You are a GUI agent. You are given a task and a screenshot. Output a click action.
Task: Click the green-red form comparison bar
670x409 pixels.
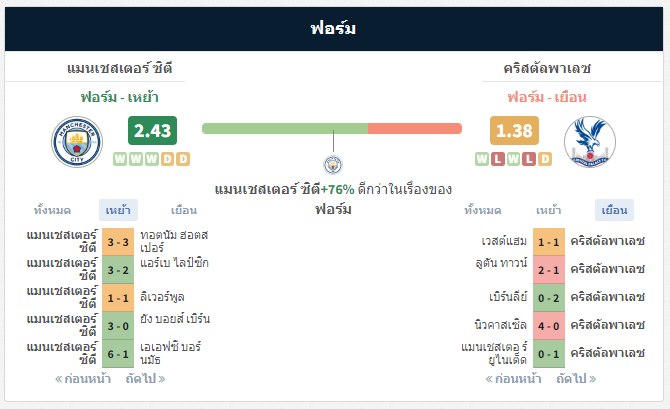[332, 129]
